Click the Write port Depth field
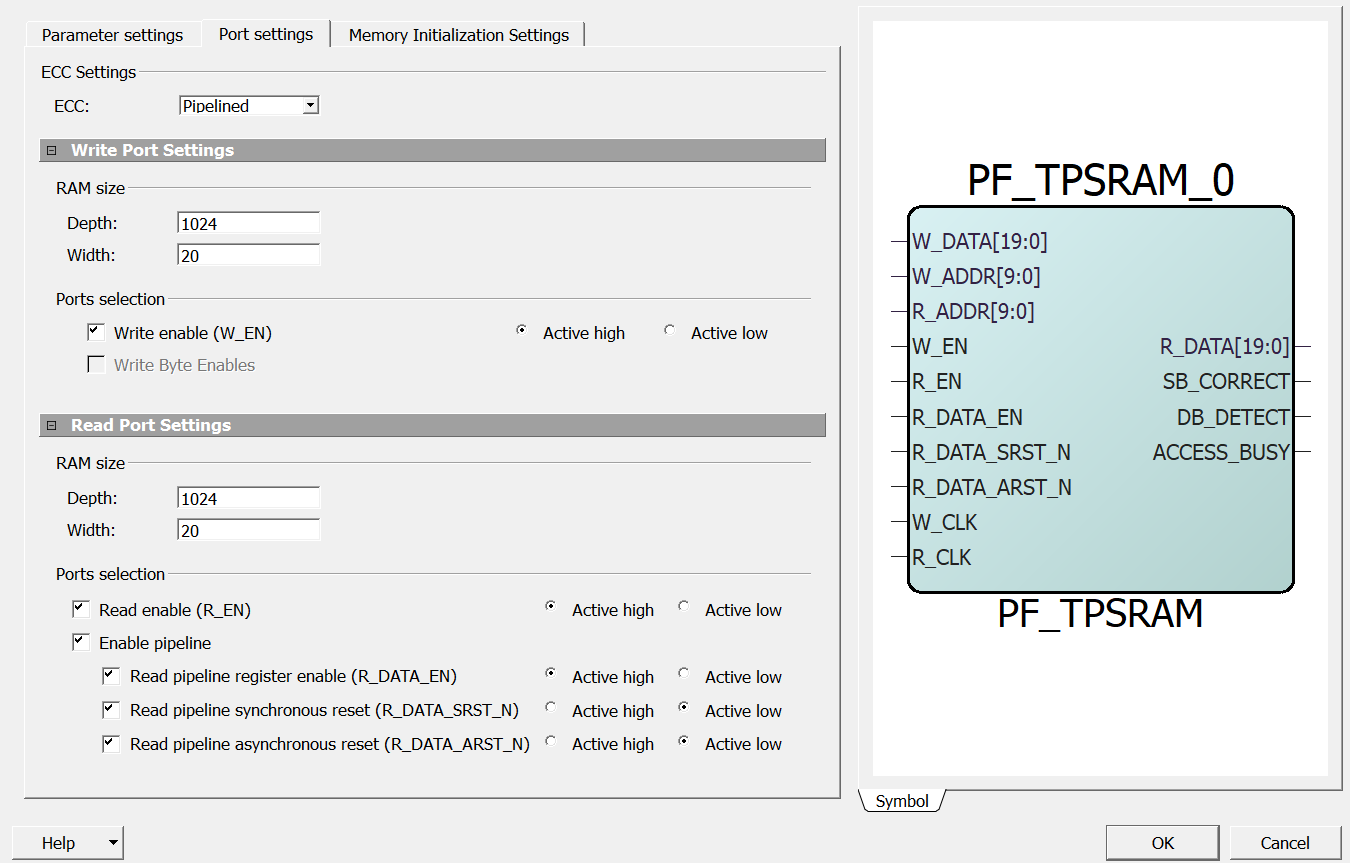Screen dimensions: 1350x863 click(x=248, y=224)
